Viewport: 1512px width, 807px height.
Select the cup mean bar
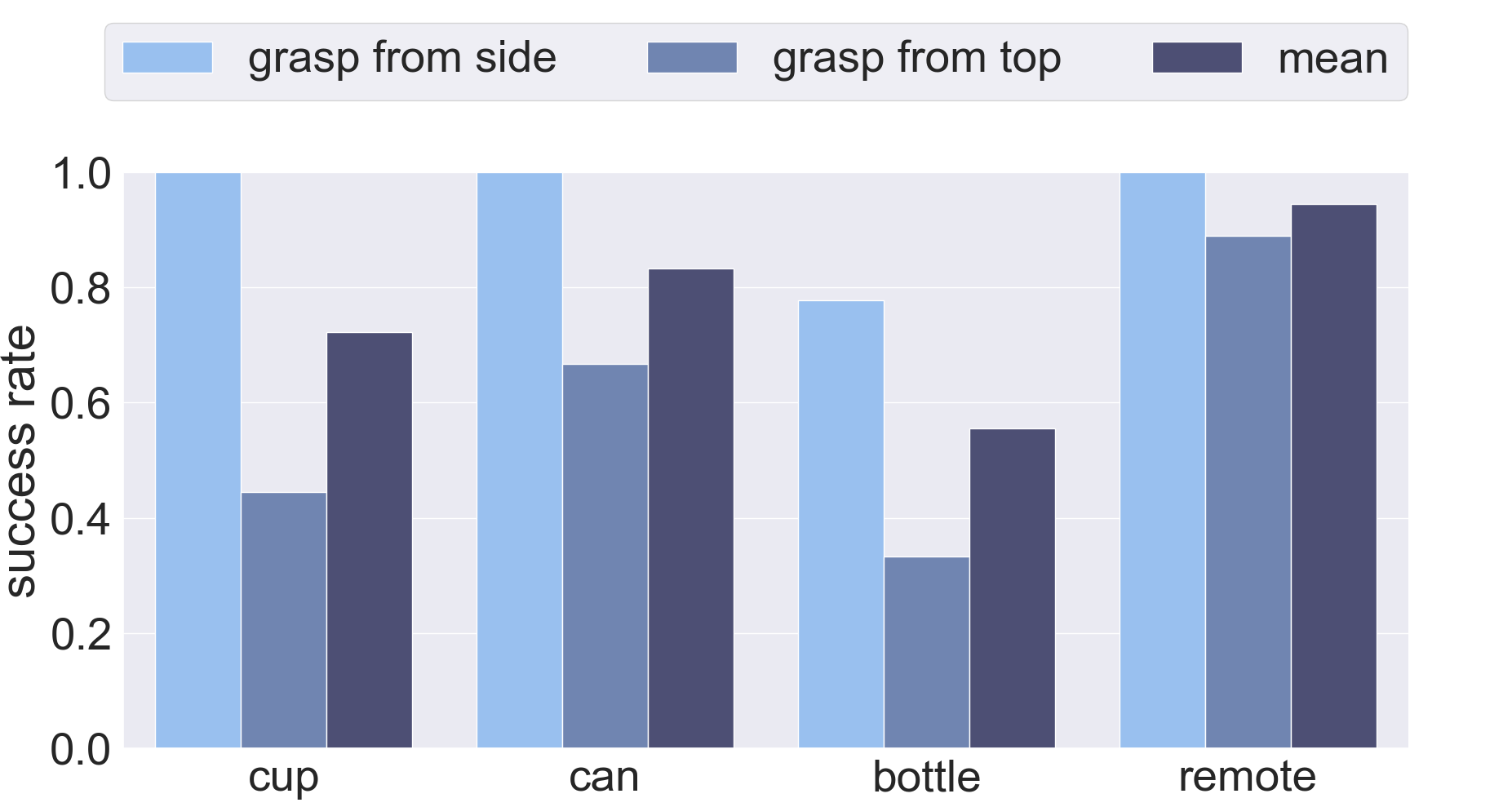click(x=370, y=540)
